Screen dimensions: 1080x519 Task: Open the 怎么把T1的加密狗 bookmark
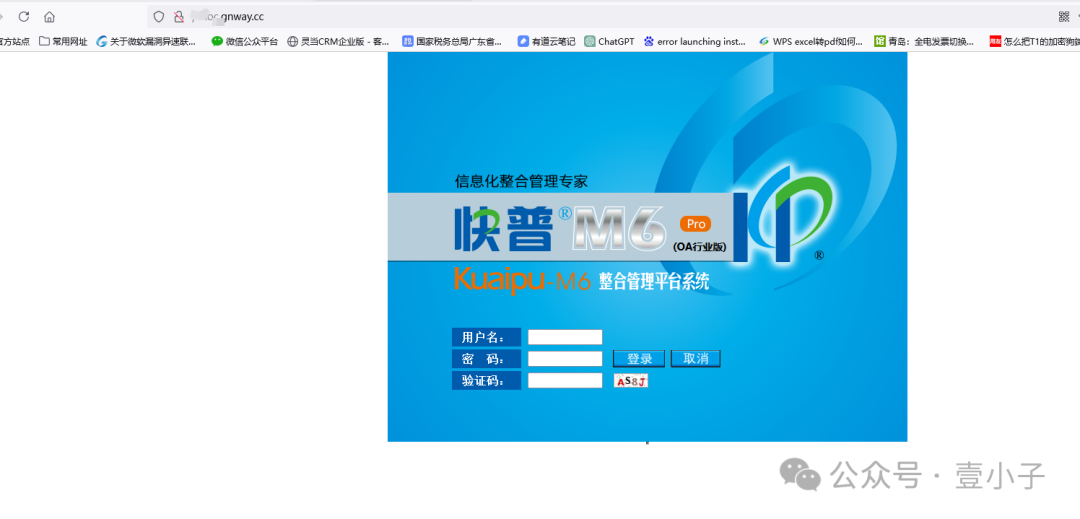1035,41
